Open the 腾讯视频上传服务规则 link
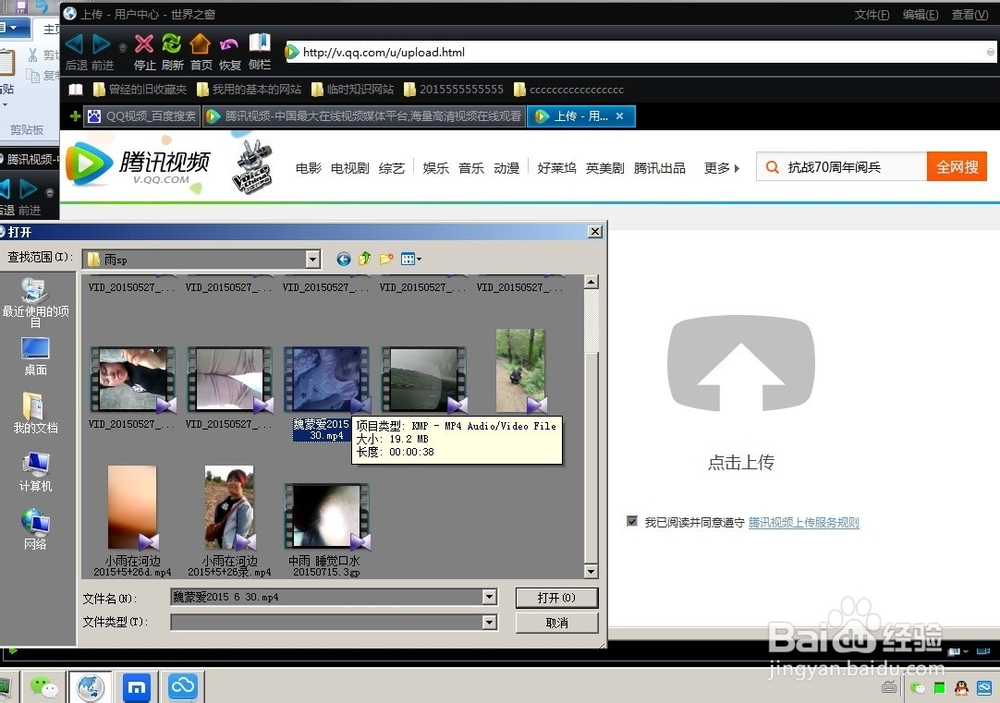The width and height of the screenshot is (1000, 703). [x=804, y=522]
